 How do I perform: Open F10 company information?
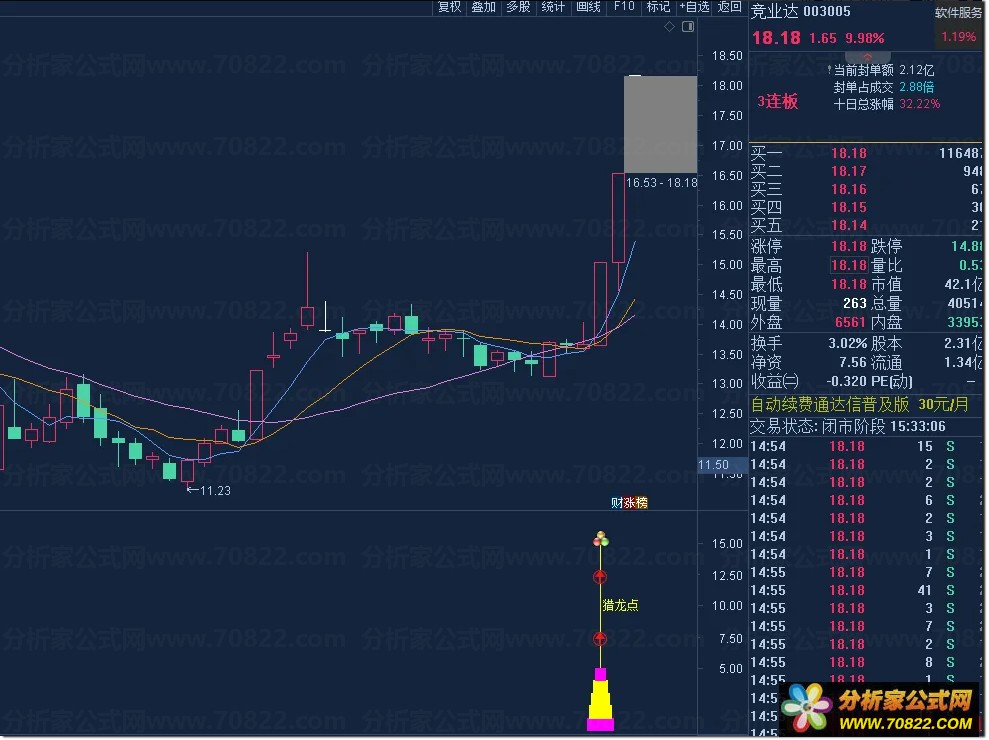[x=624, y=7]
